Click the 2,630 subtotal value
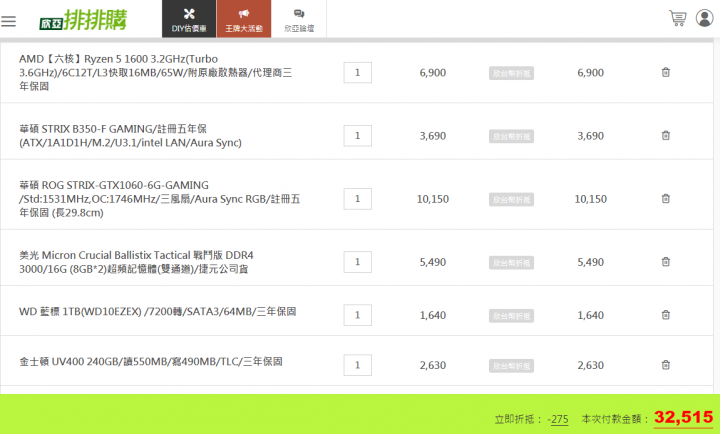 pos(591,365)
